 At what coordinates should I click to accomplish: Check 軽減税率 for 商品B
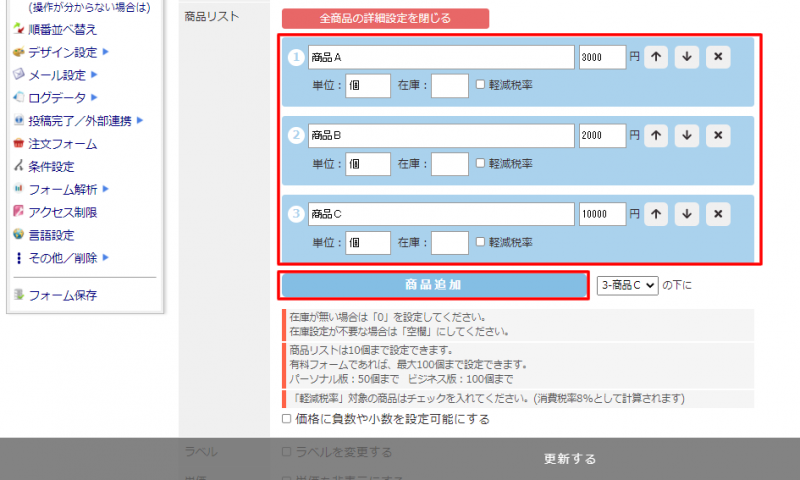(481, 163)
